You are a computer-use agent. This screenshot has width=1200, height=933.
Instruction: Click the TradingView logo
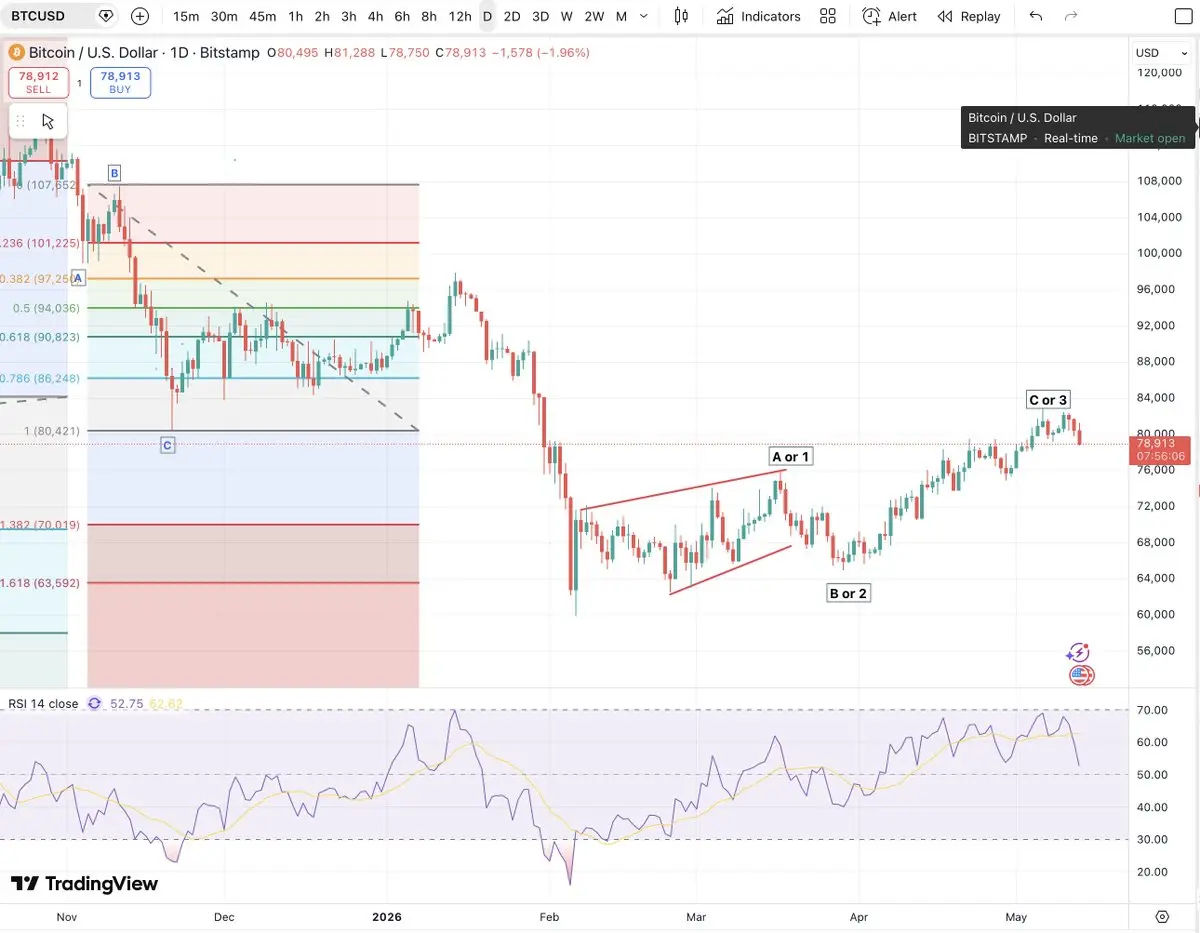click(x=84, y=884)
